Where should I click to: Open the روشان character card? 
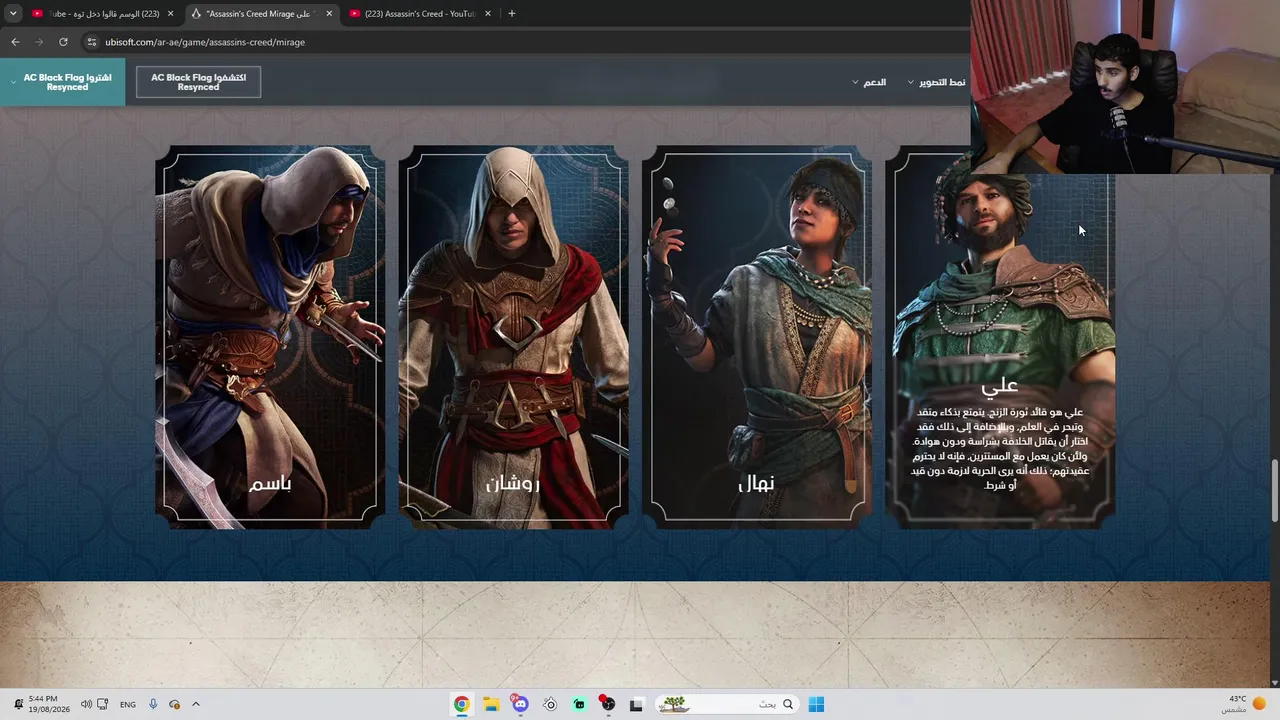514,337
